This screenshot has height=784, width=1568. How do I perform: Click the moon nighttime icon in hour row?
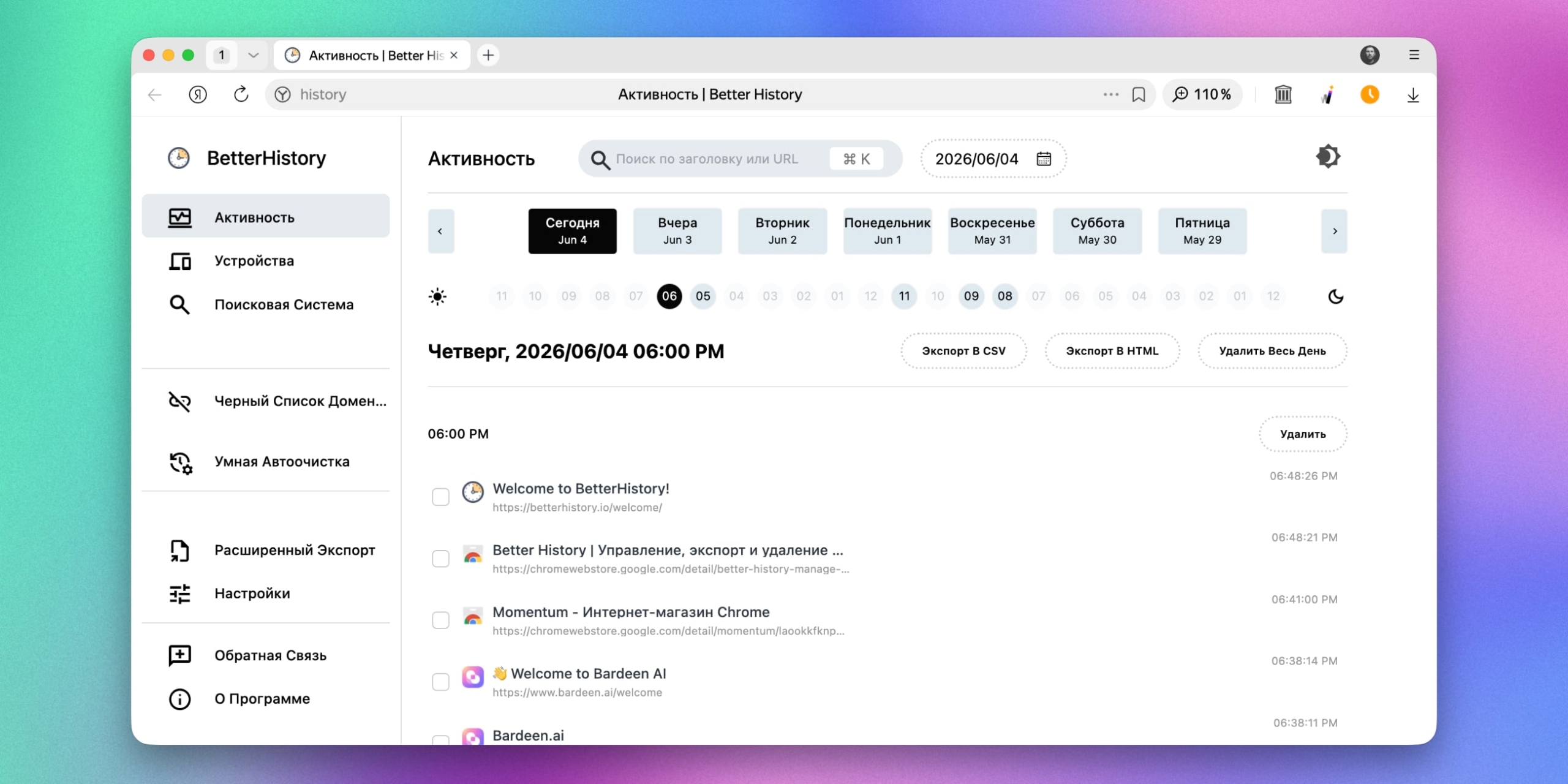coord(1335,296)
